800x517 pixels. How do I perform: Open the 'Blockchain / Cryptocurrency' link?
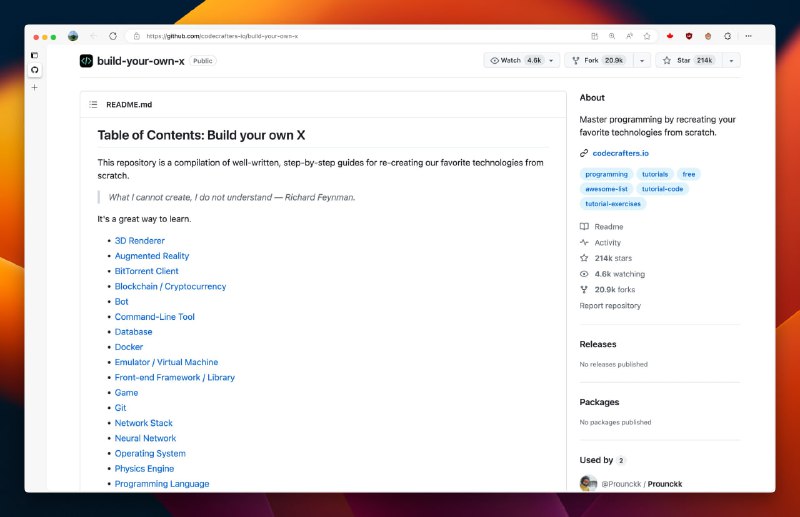(170, 286)
